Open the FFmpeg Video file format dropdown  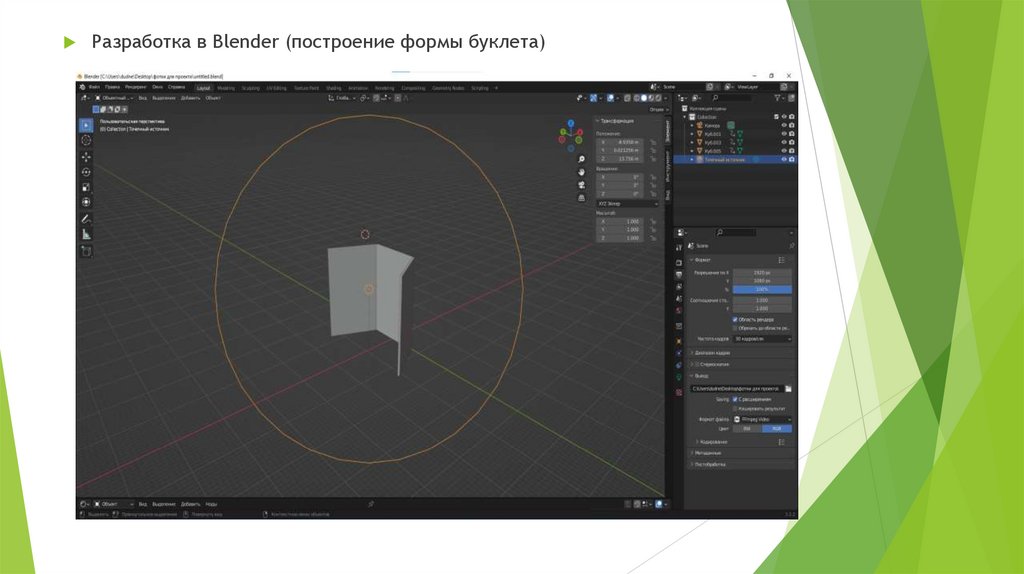762,419
